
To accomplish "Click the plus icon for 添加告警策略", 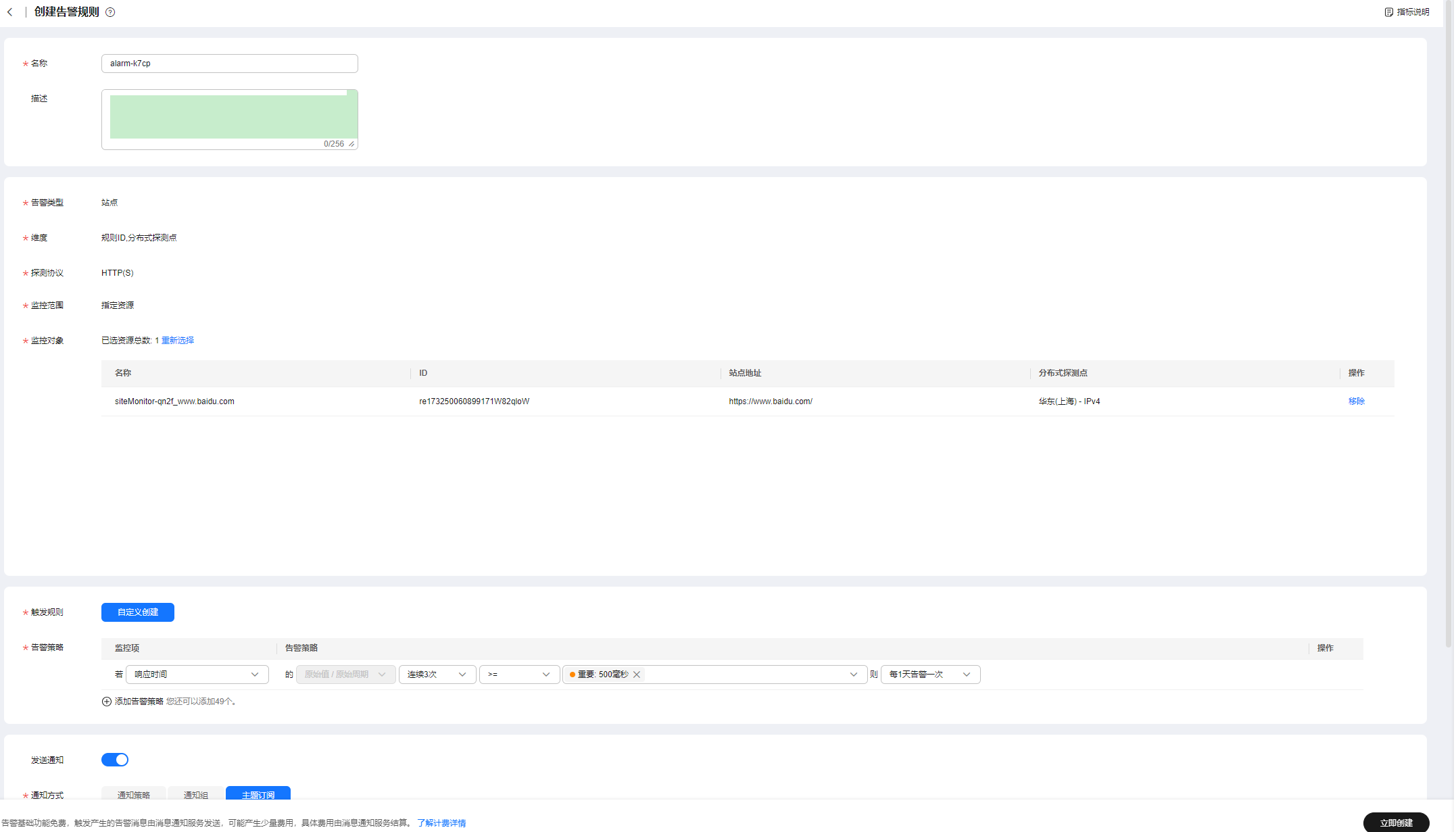I will pyautogui.click(x=107, y=702).
